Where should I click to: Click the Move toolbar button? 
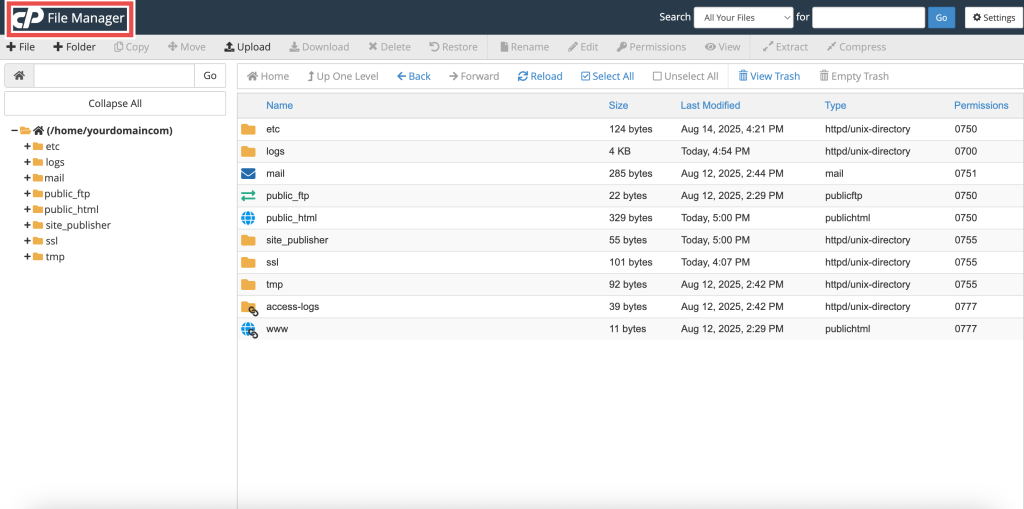tap(187, 47)
